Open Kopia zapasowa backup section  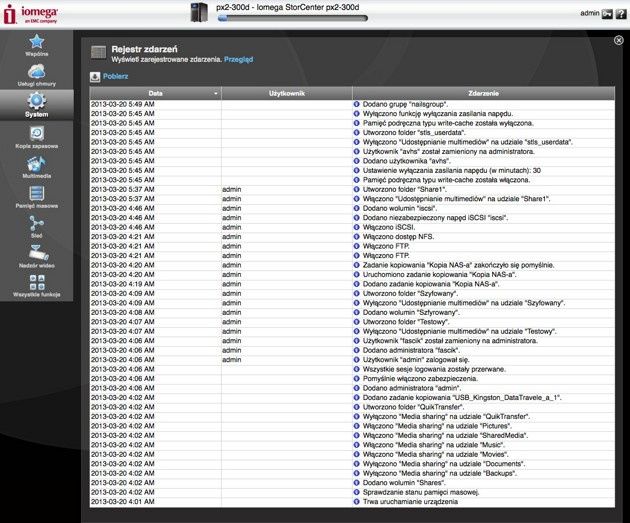(x=37, y=133)
